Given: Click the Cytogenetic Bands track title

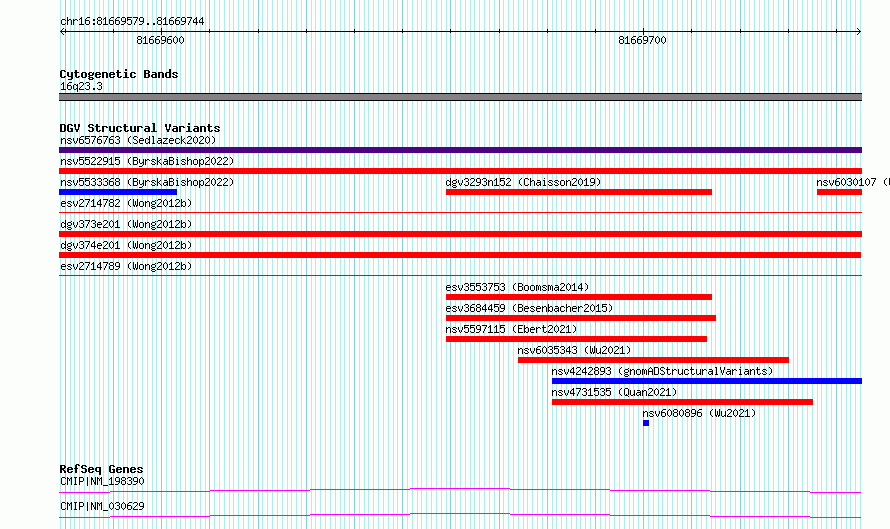Looking at the screenshot, I should tap(119, 74).
